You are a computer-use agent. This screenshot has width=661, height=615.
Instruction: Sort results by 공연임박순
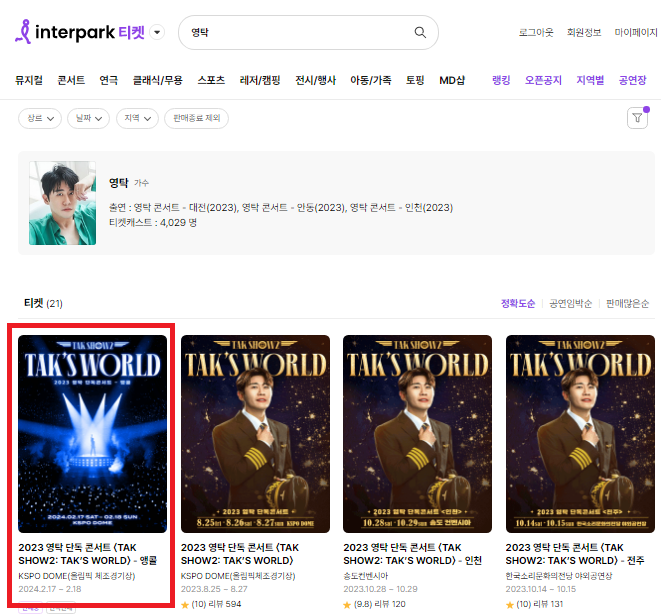tap(570, 303)
